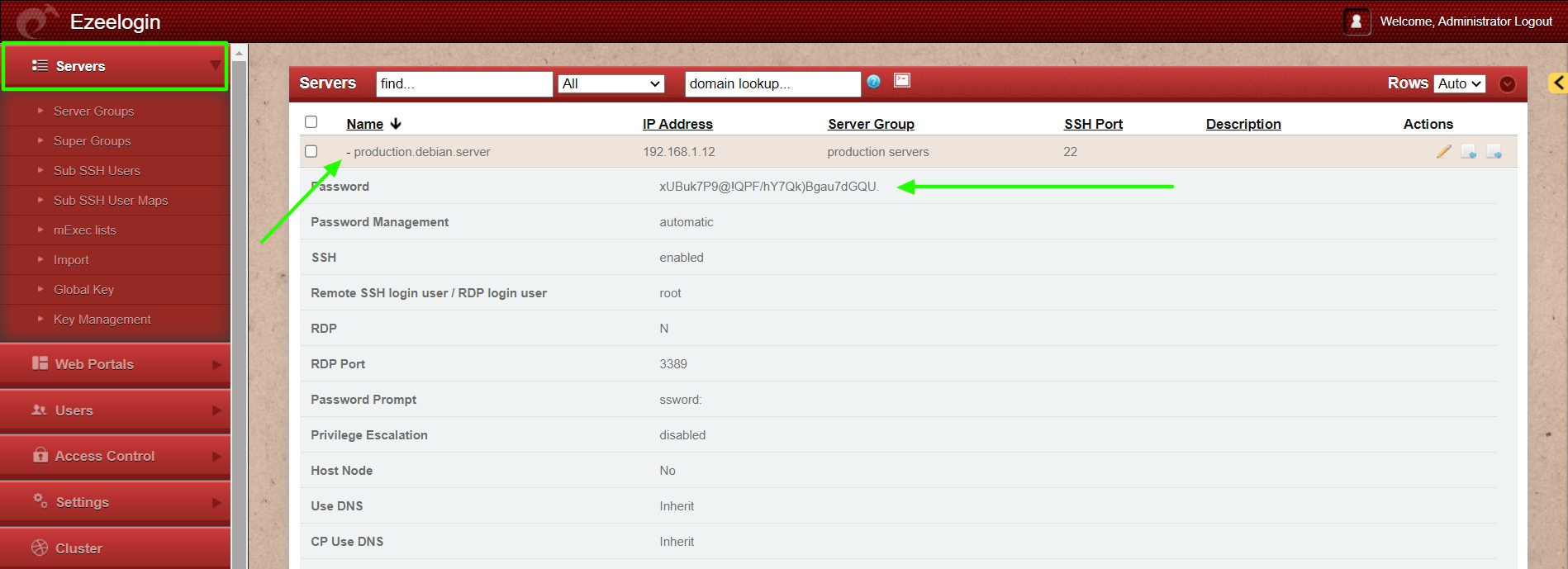Sort table by IP Address column

click(677, 124)
